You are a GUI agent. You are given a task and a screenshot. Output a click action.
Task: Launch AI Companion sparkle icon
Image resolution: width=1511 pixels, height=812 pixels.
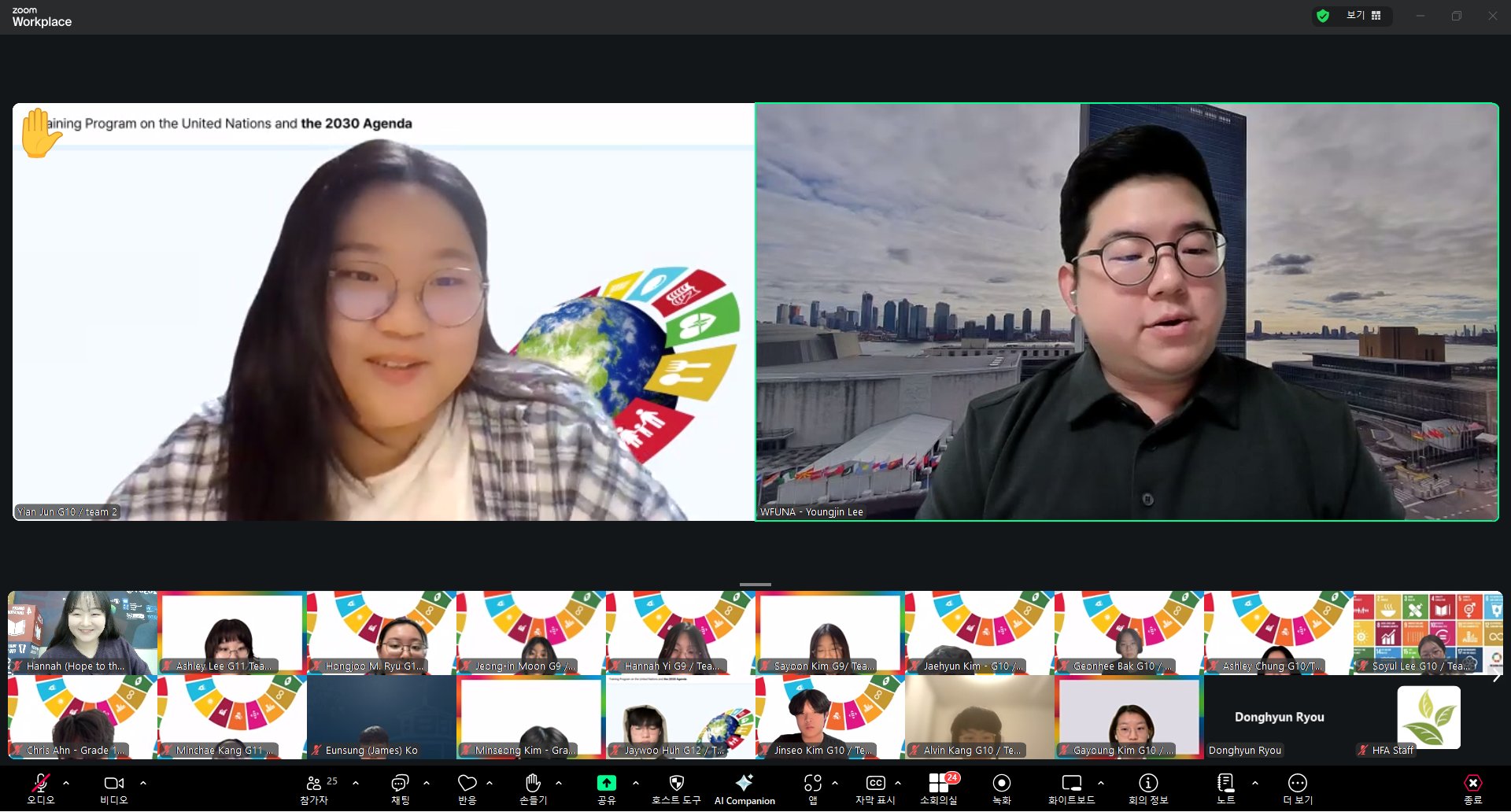coord(744,782)
